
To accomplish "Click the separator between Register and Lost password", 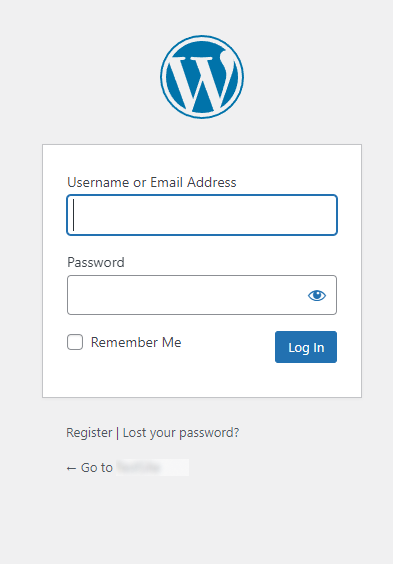I will pyautogui.click(x=118, y=432).
